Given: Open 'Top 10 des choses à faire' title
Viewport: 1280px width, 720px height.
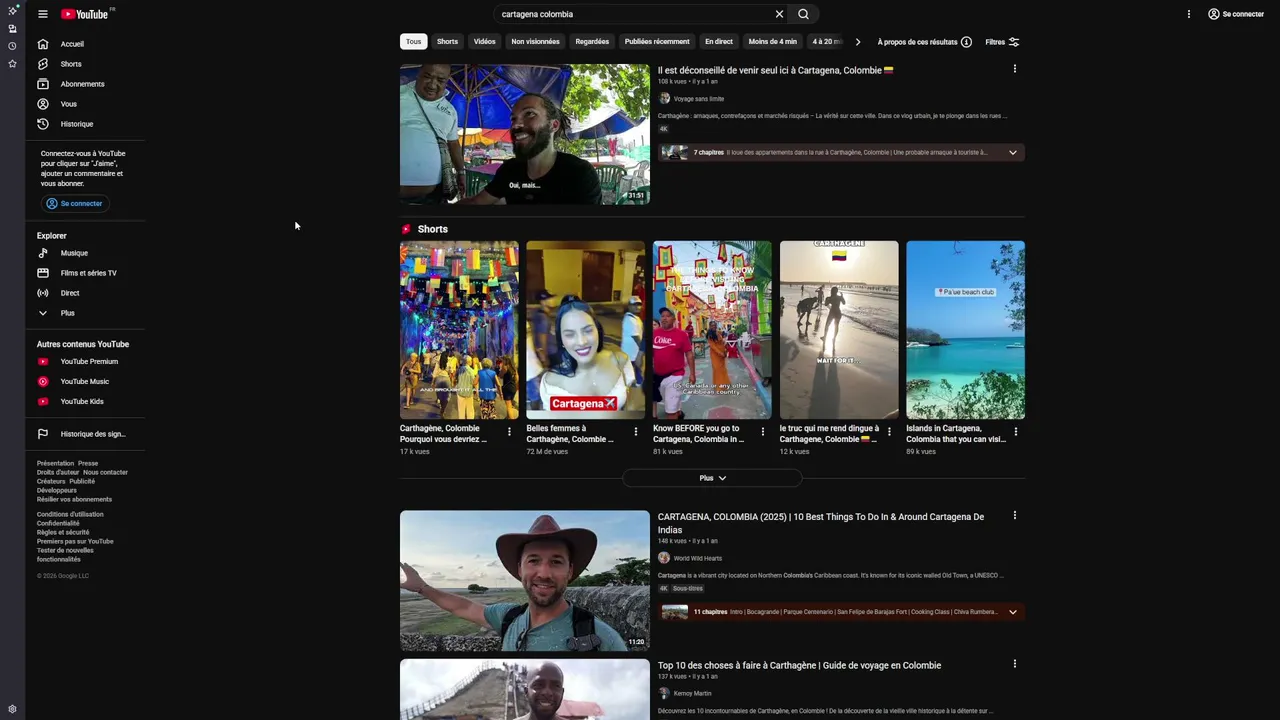Looking at the screenshot, I should tap(799, 665).
